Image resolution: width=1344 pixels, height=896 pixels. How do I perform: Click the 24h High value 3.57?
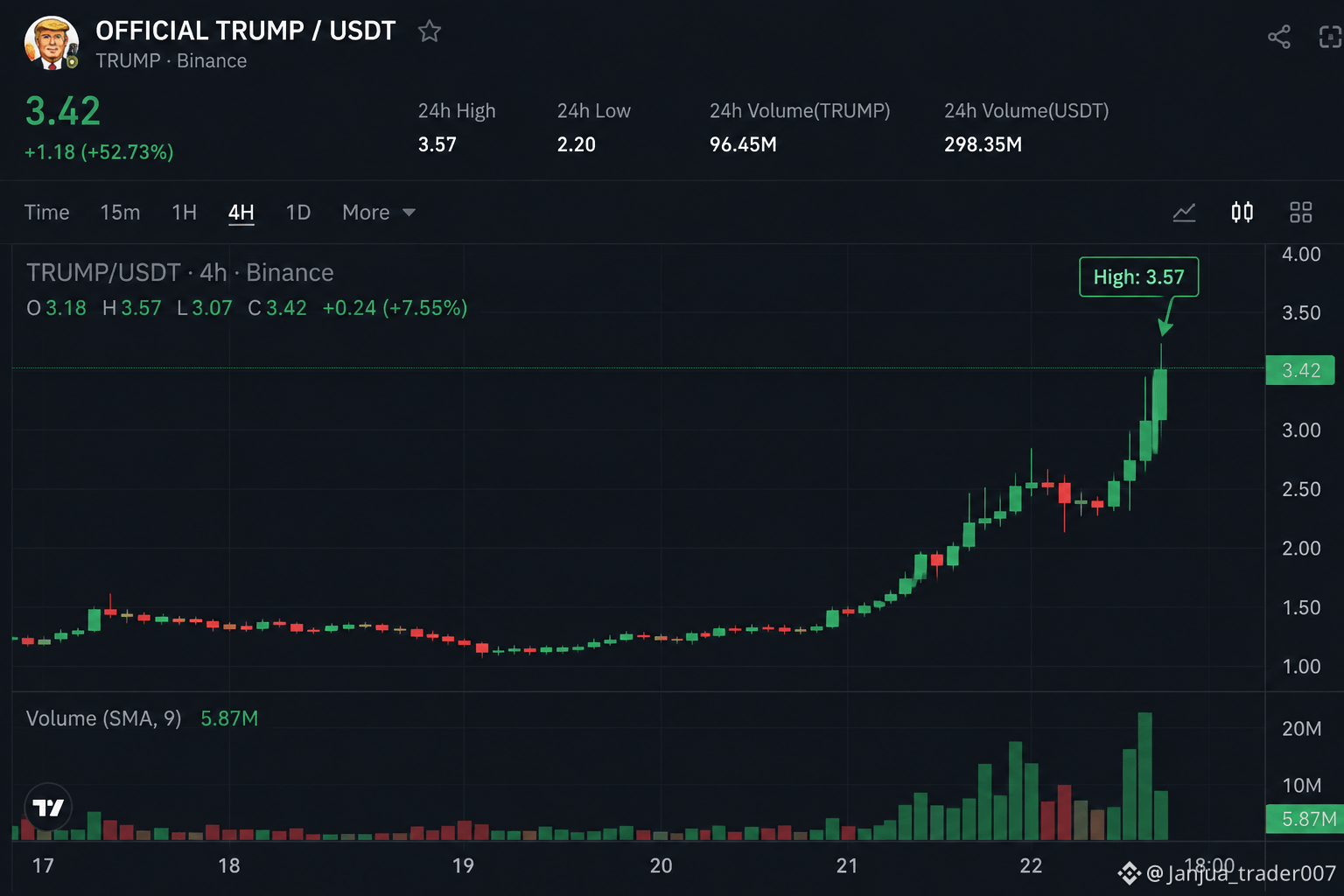[437, 144]
